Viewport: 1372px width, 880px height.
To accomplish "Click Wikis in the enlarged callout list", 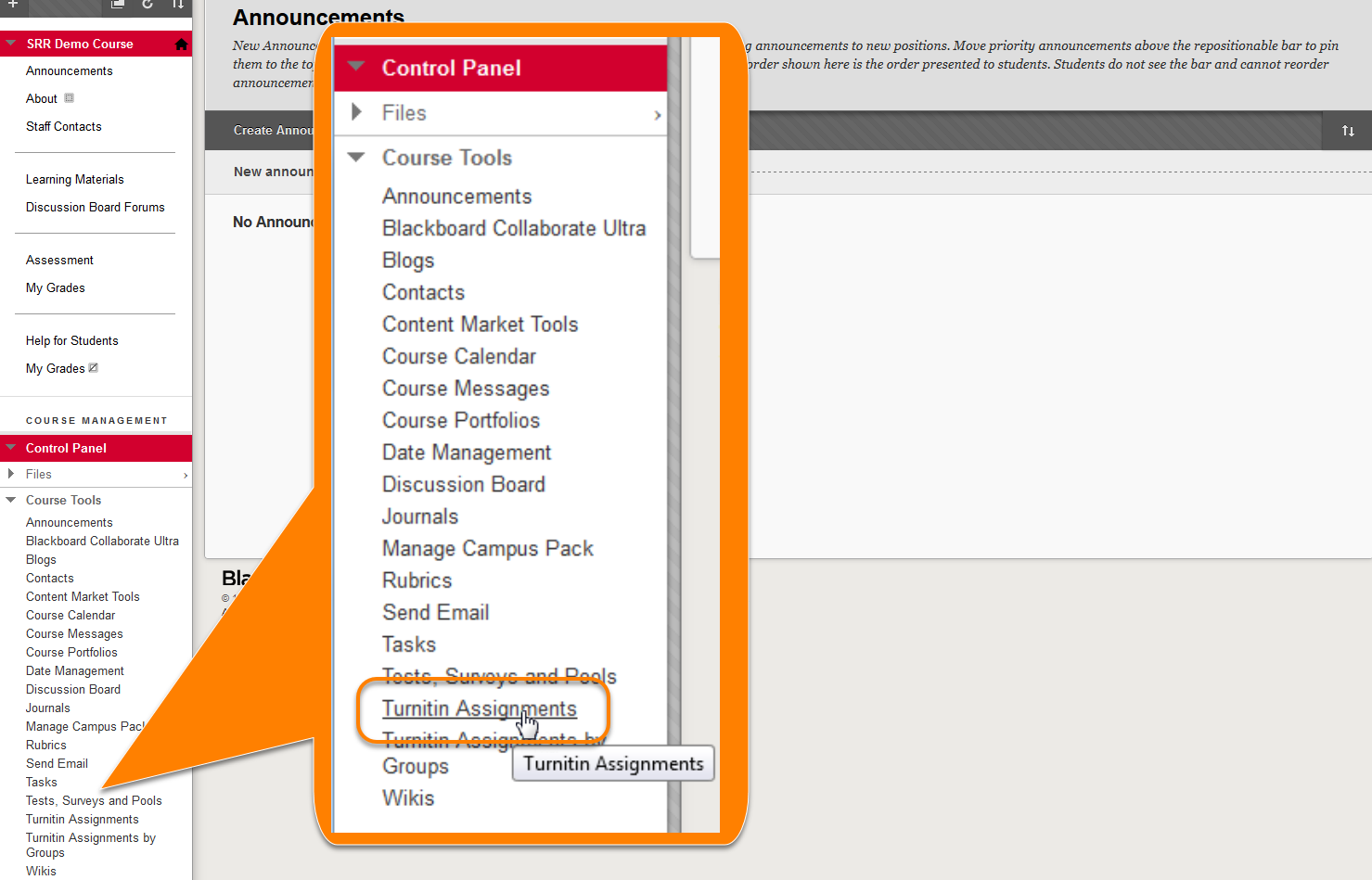I will [408, 797].
